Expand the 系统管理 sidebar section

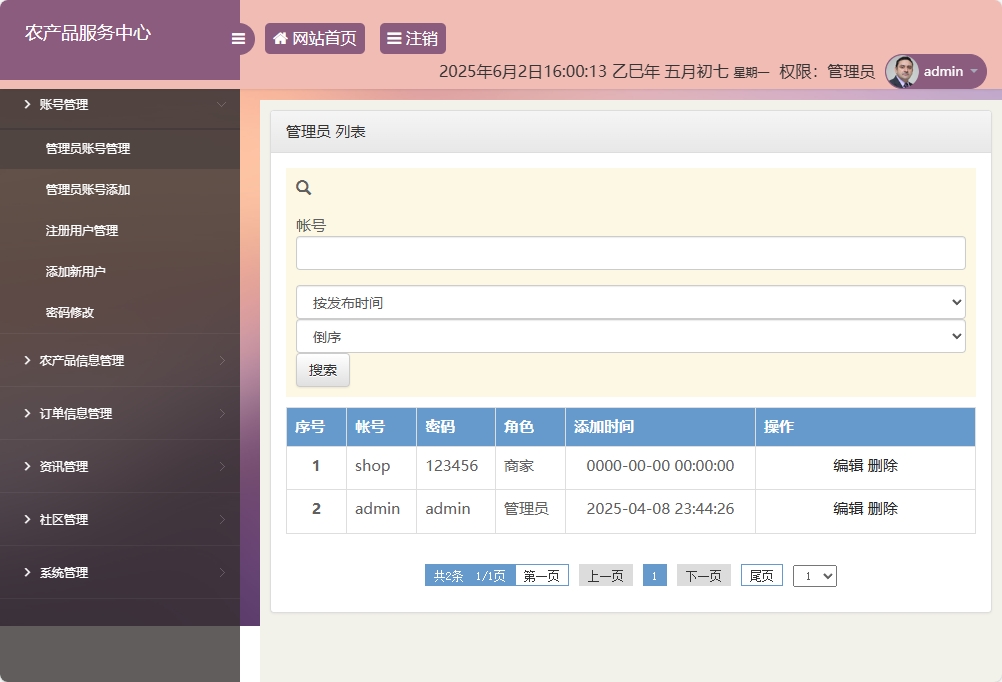120,573
